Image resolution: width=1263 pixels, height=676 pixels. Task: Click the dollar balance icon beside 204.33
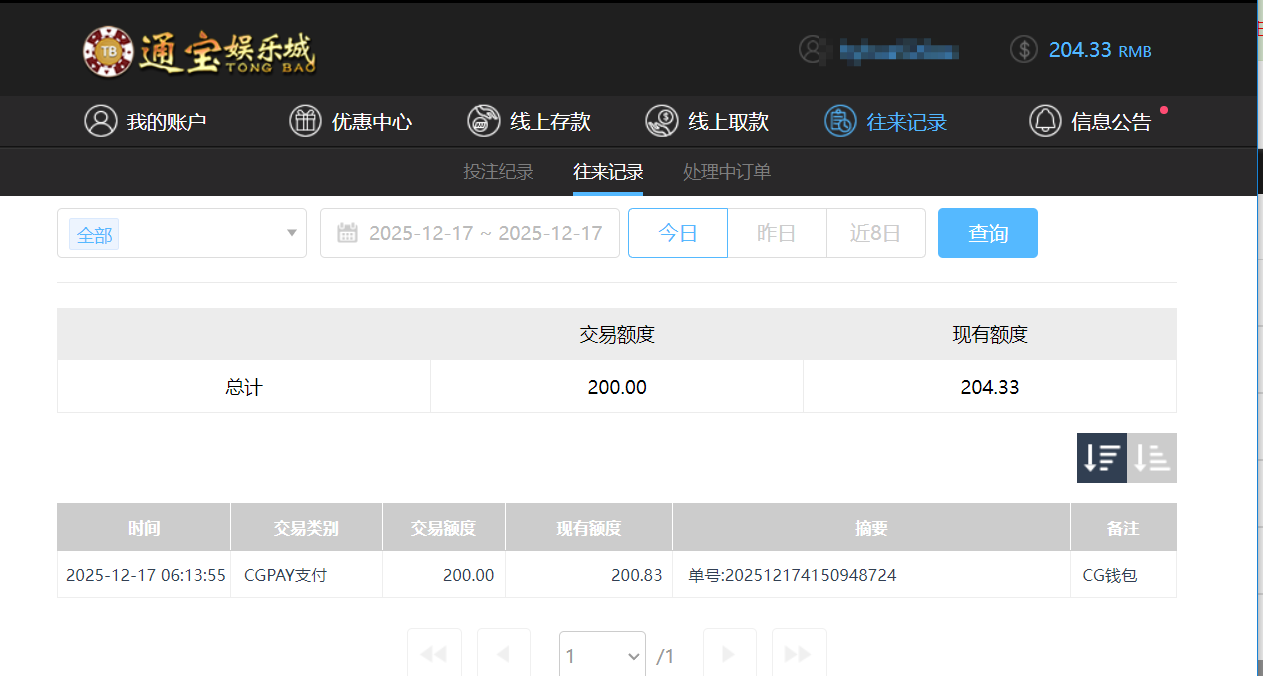(x=1022, y=48)
